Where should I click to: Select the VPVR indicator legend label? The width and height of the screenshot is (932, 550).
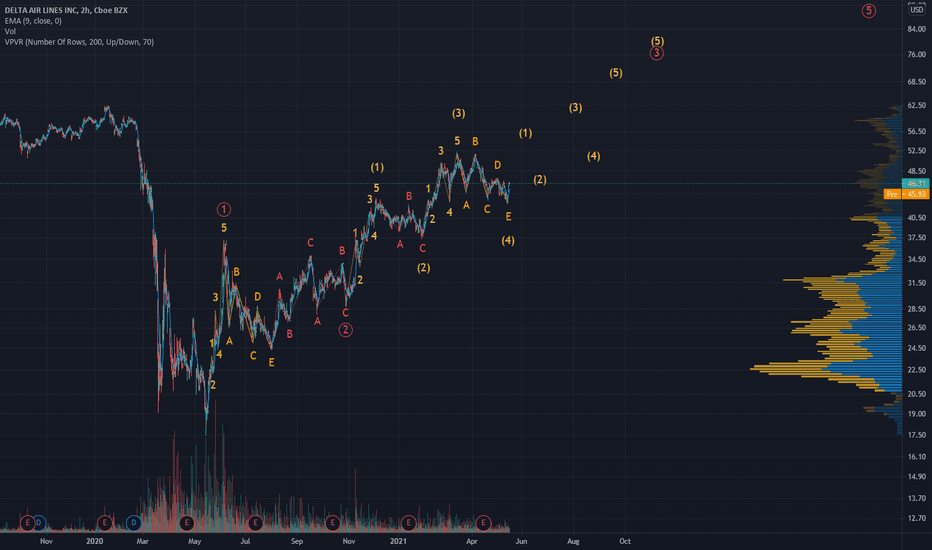(x=79, y=42)
